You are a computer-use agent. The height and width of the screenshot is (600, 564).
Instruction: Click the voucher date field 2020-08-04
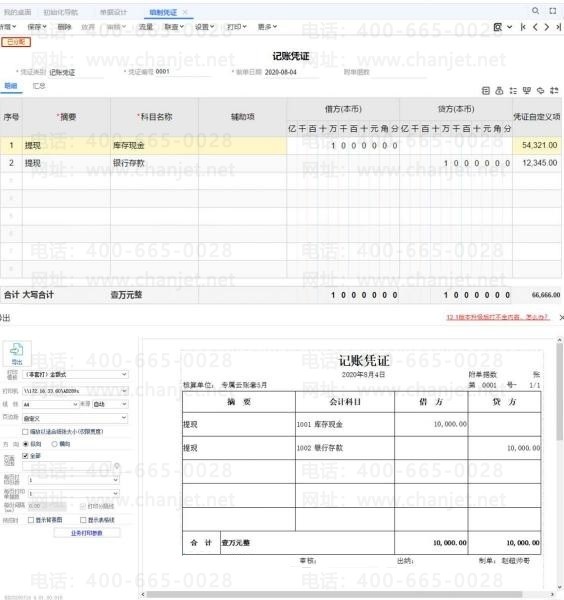[290, 72]
